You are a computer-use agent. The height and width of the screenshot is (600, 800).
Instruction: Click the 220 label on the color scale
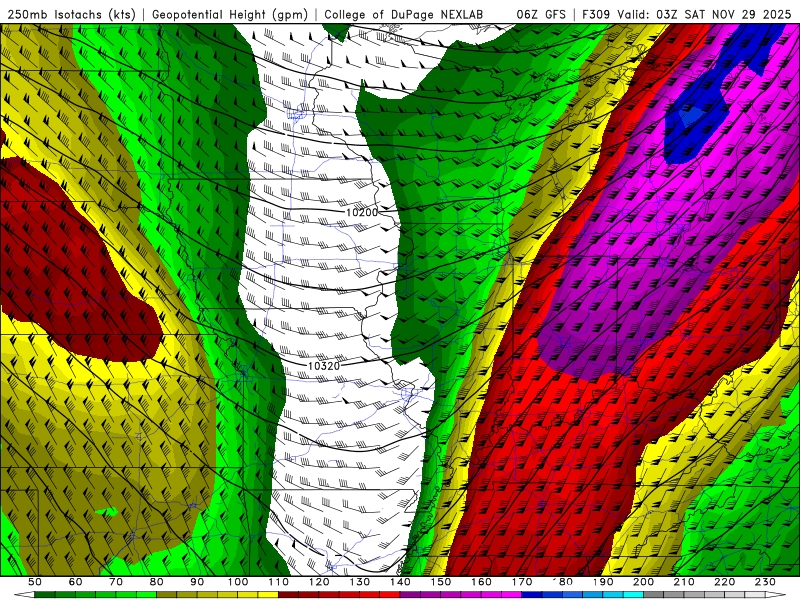(x=725, y=582)
